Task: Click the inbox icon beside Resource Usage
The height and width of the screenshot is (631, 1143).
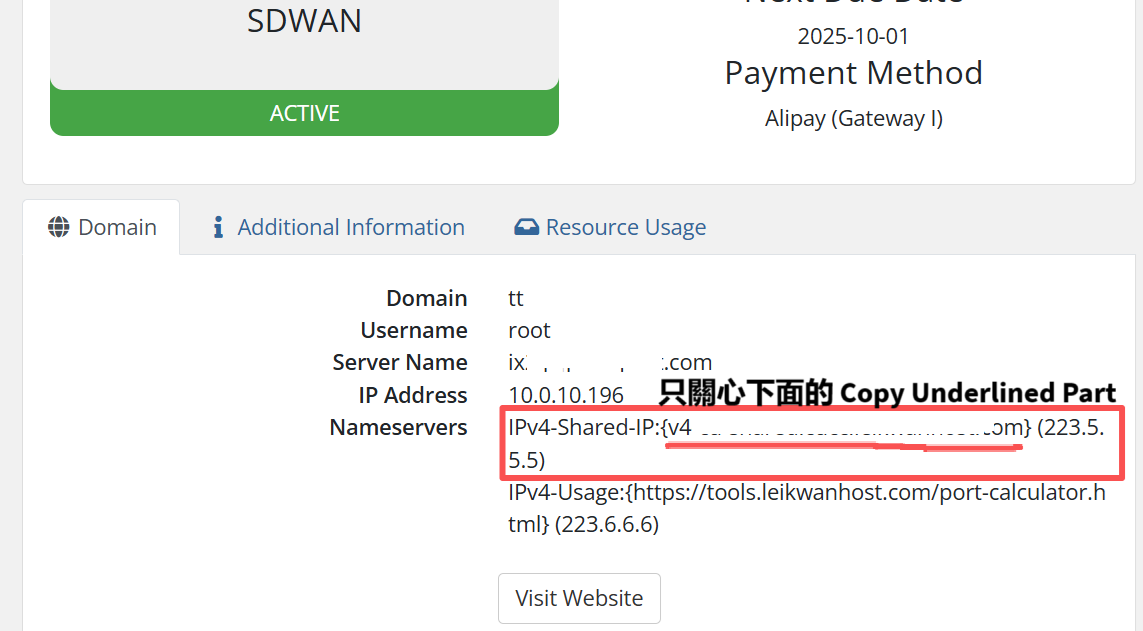Action: pyautogui.click(x=526, y=227)
